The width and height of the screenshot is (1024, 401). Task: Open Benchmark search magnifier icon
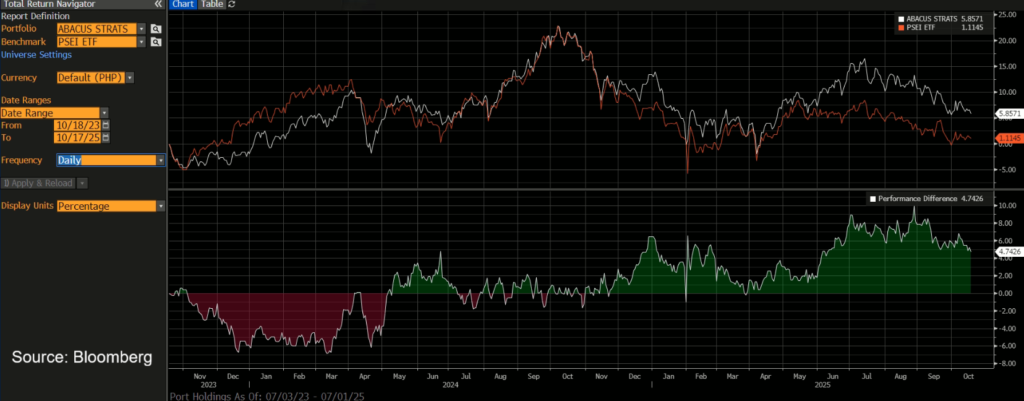(x=156, y=42)
